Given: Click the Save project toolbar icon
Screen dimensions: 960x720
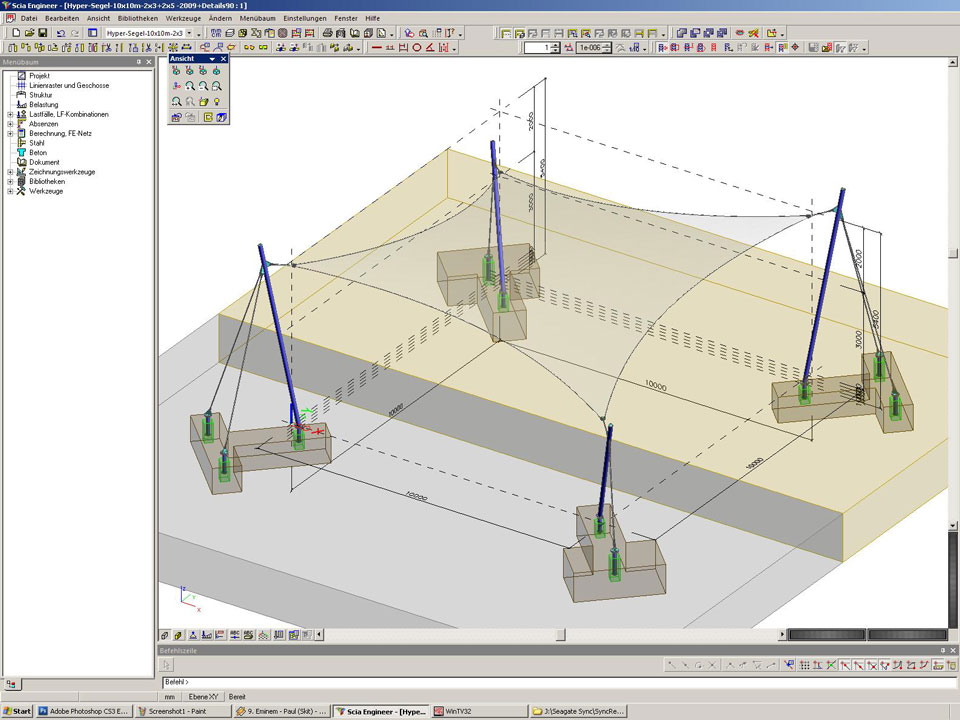Looking at the screenshot, I should pyautogui.click(x=43, y=33).
